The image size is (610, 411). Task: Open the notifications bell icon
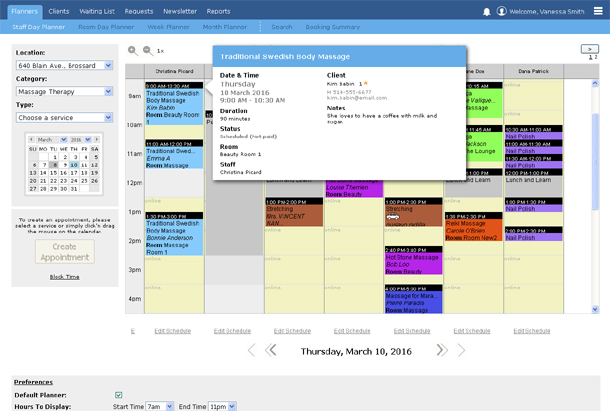486,12
